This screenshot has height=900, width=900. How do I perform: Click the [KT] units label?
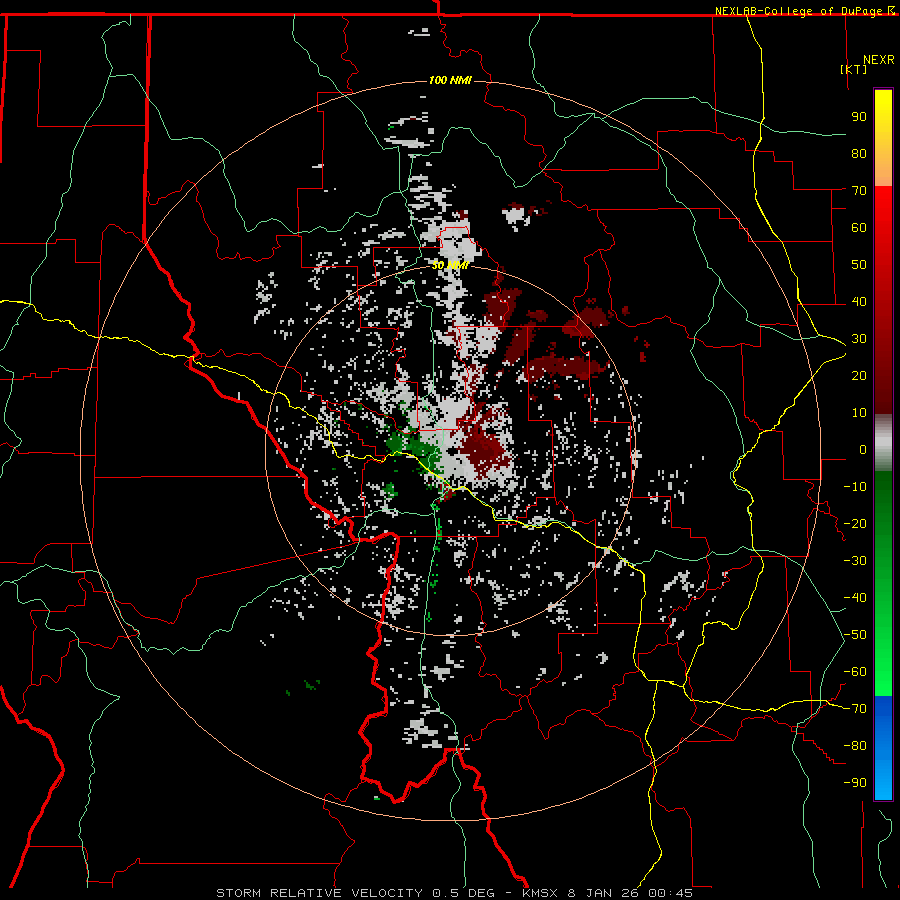853,69
